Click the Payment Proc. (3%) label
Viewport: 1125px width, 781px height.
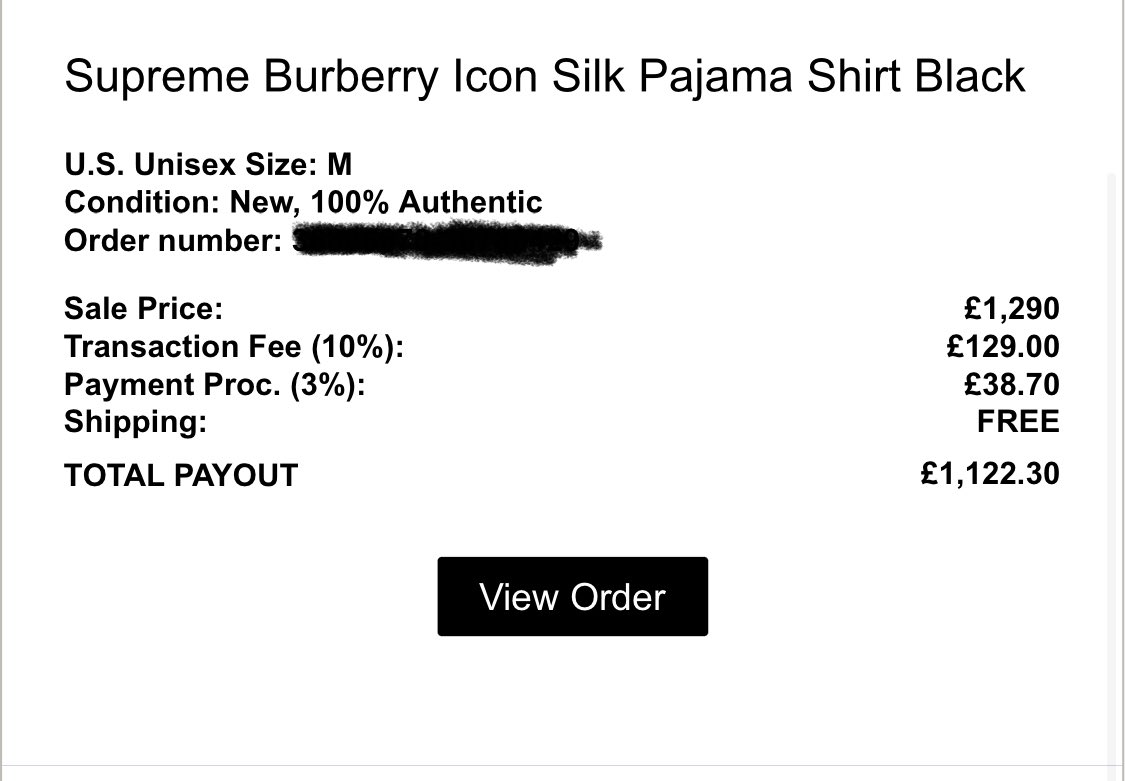[215, 384]
